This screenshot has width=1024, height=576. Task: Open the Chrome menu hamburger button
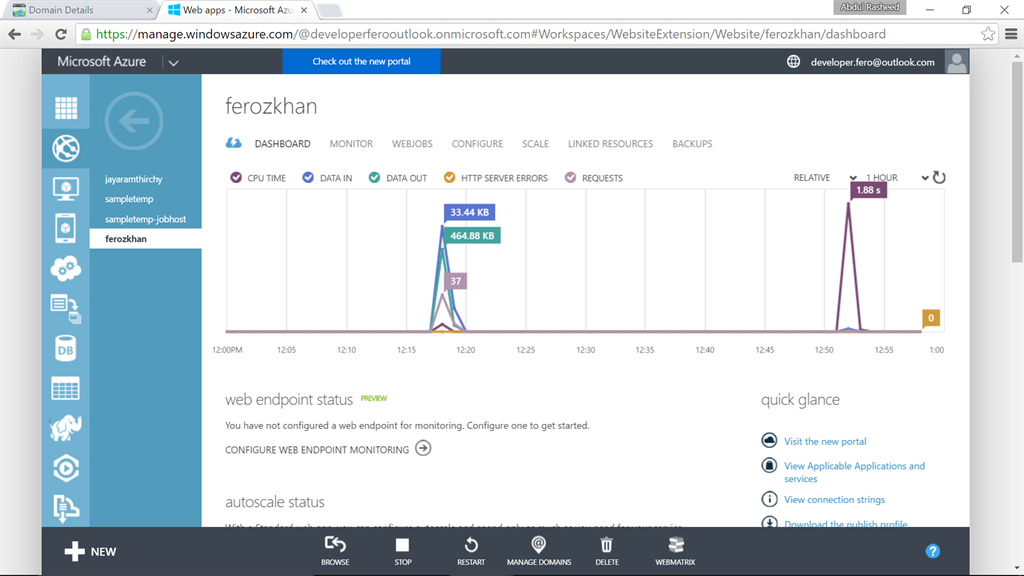(x=1011, y=34)
